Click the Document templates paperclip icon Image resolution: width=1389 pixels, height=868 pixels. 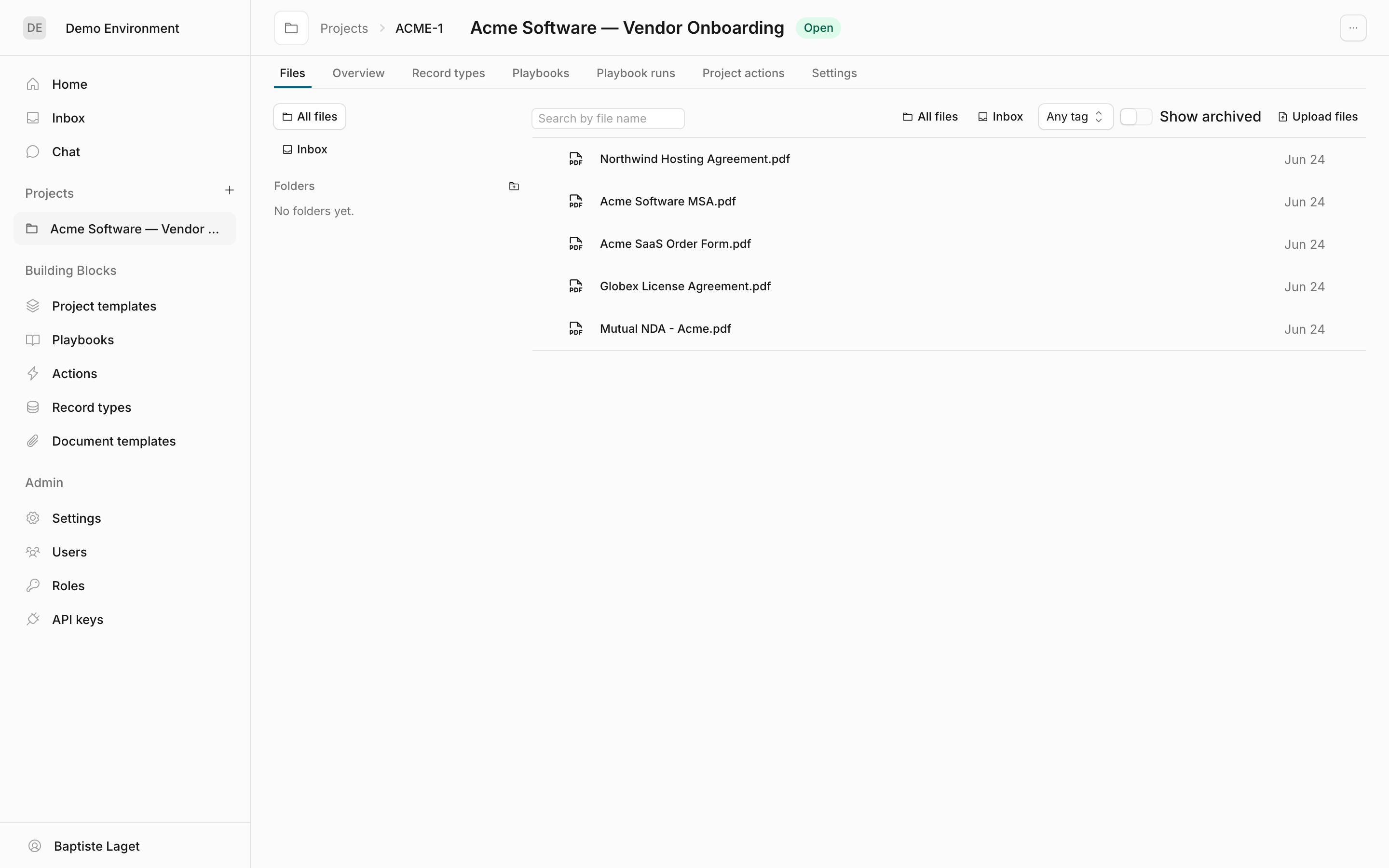[33, 441]
